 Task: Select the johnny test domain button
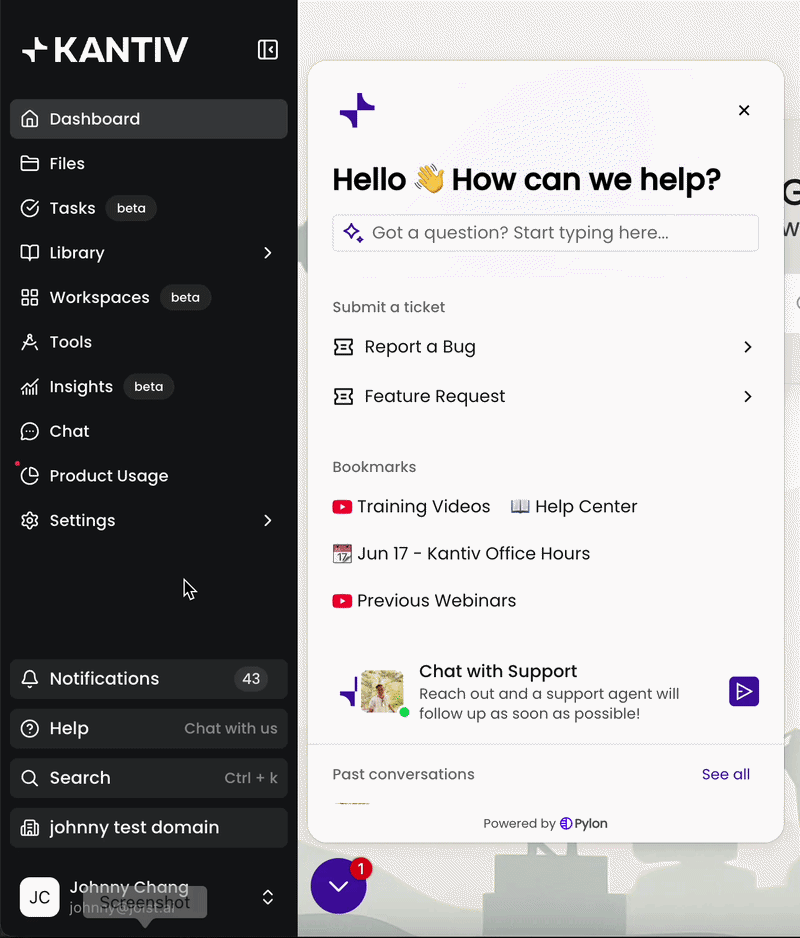click(x=149, y=828)
